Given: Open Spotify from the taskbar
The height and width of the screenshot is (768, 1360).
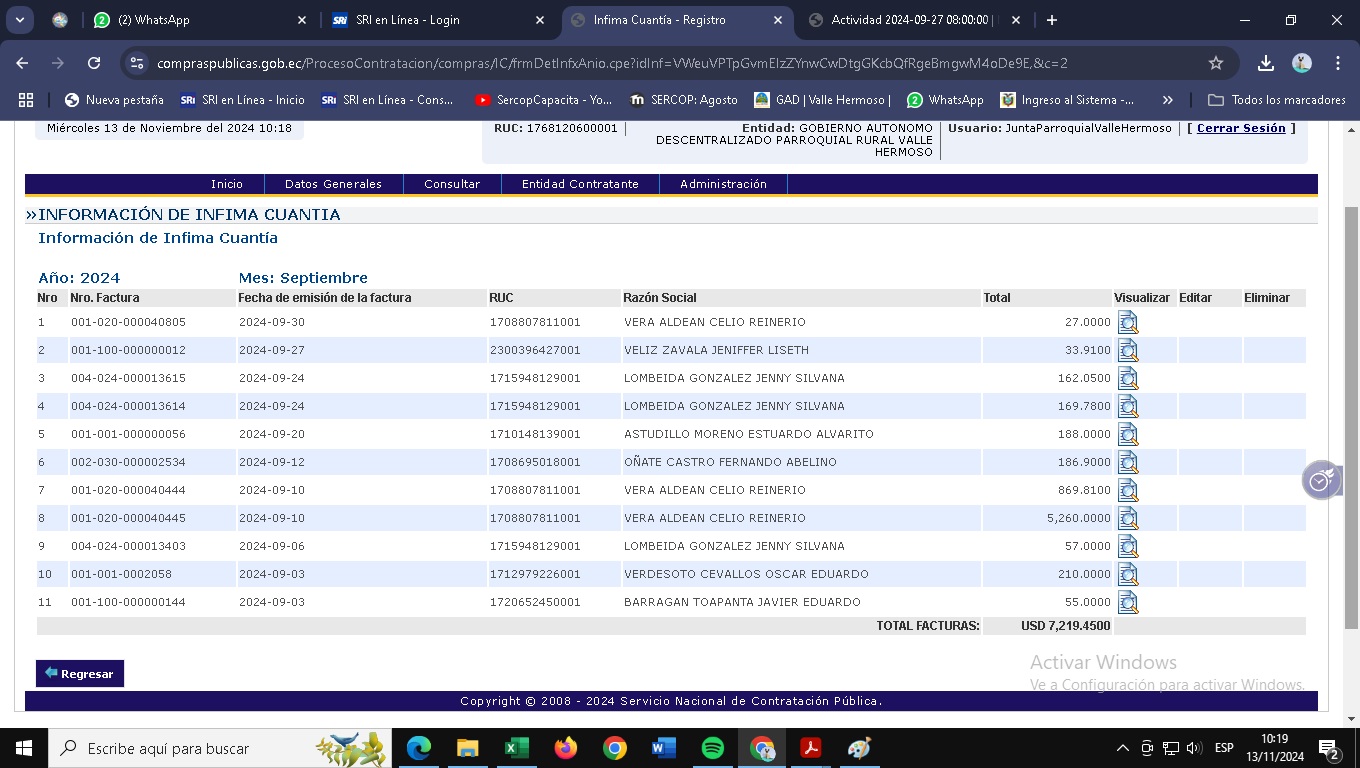Looking at the screenshot, I should click(x=712, y=748).
